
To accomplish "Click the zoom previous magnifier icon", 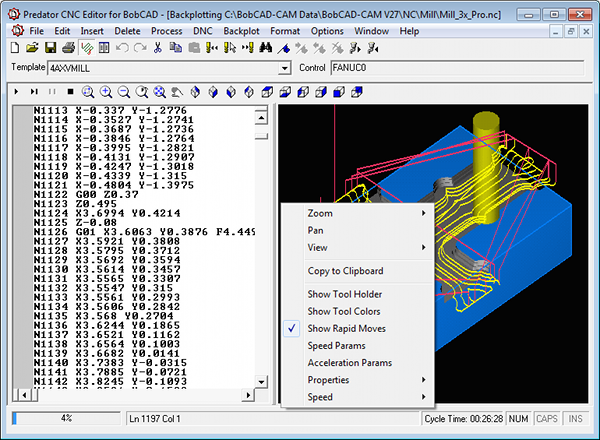I will (x=142, y=92).
